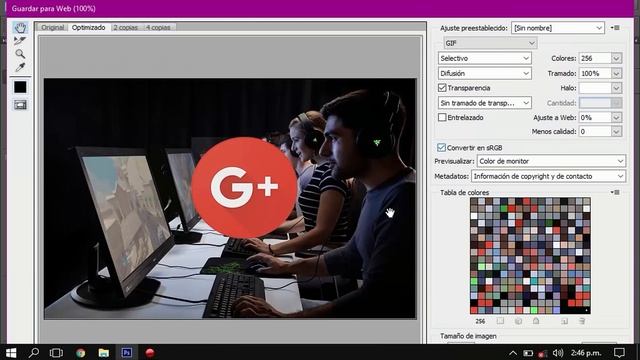
Task: Uncheck Convertir en sRGB checkbox
Action: click(x=441, y=147)
